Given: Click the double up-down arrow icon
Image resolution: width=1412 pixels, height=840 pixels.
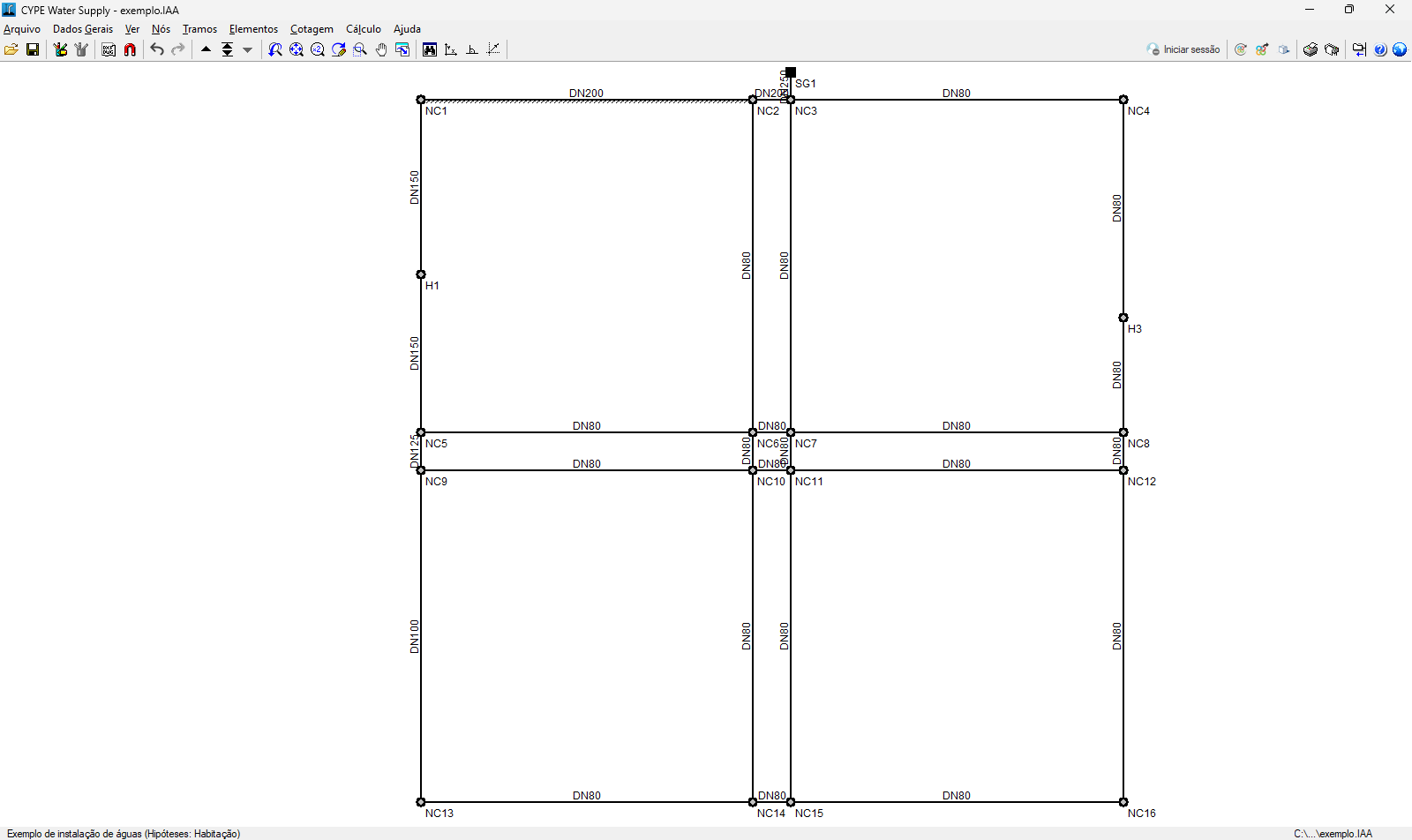Looking at the screenshot, I should pyautogui.click(x=227, y=49).
